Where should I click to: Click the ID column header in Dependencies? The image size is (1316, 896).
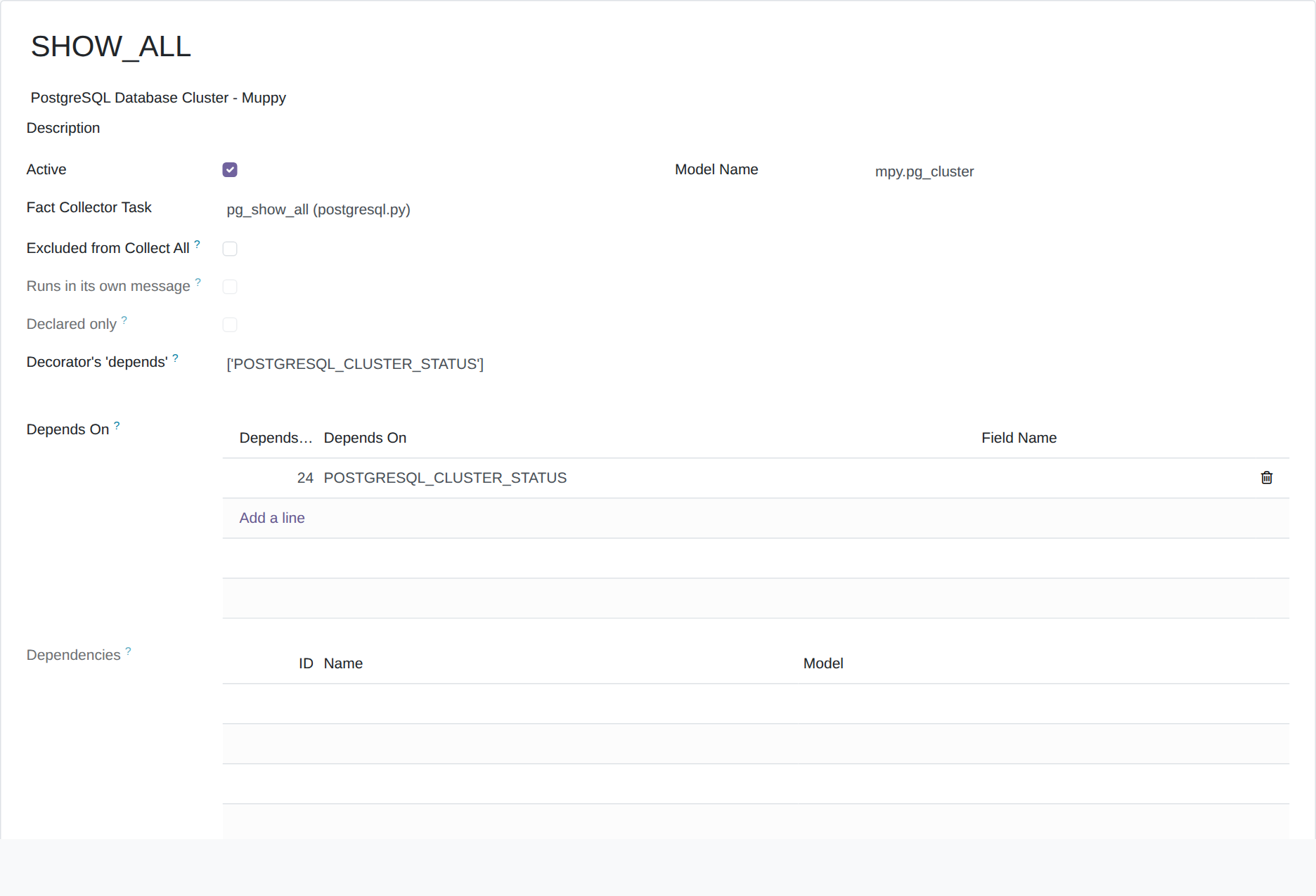coord(306,663)
